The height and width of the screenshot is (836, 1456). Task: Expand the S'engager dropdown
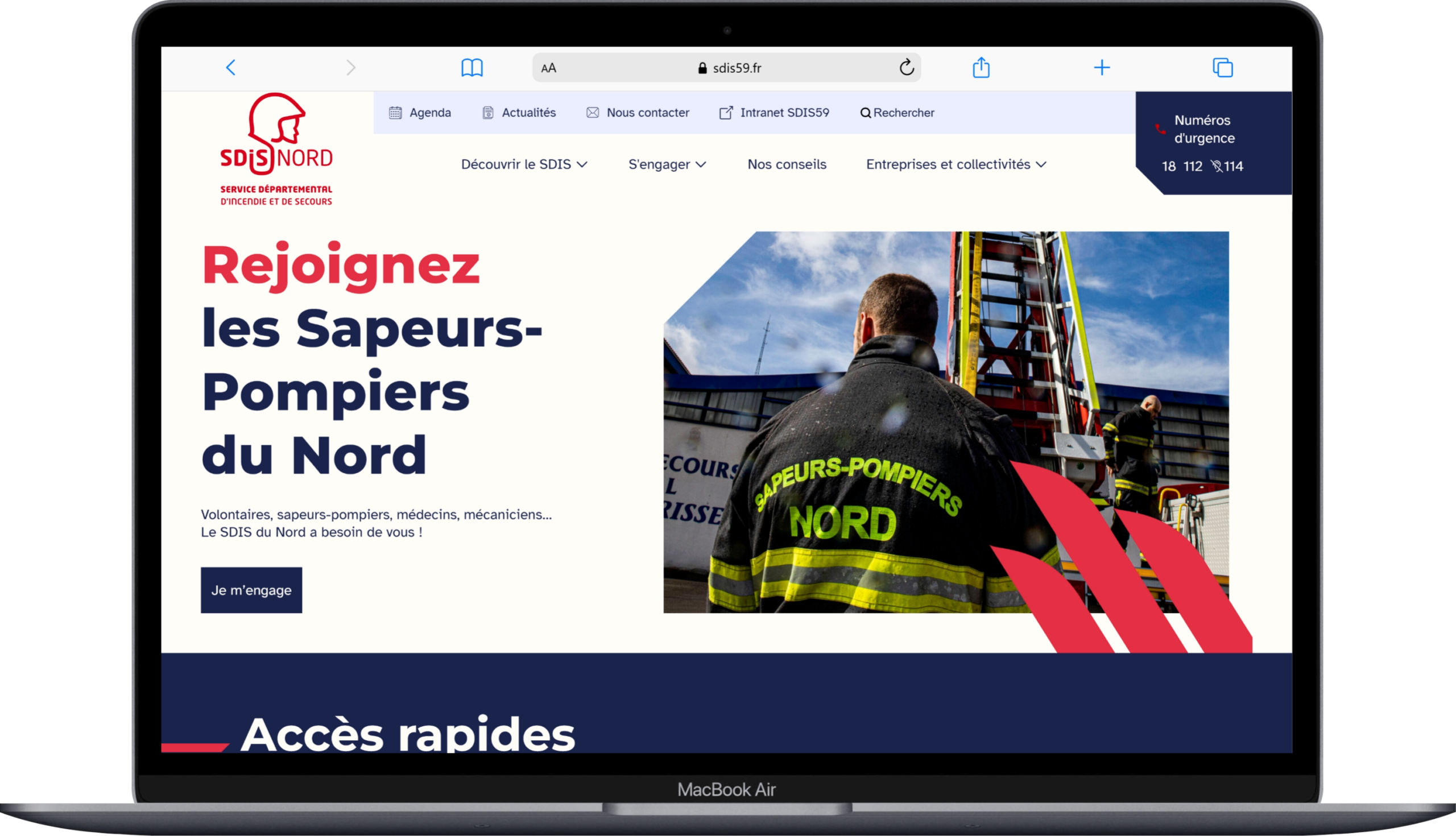[667, 165]
